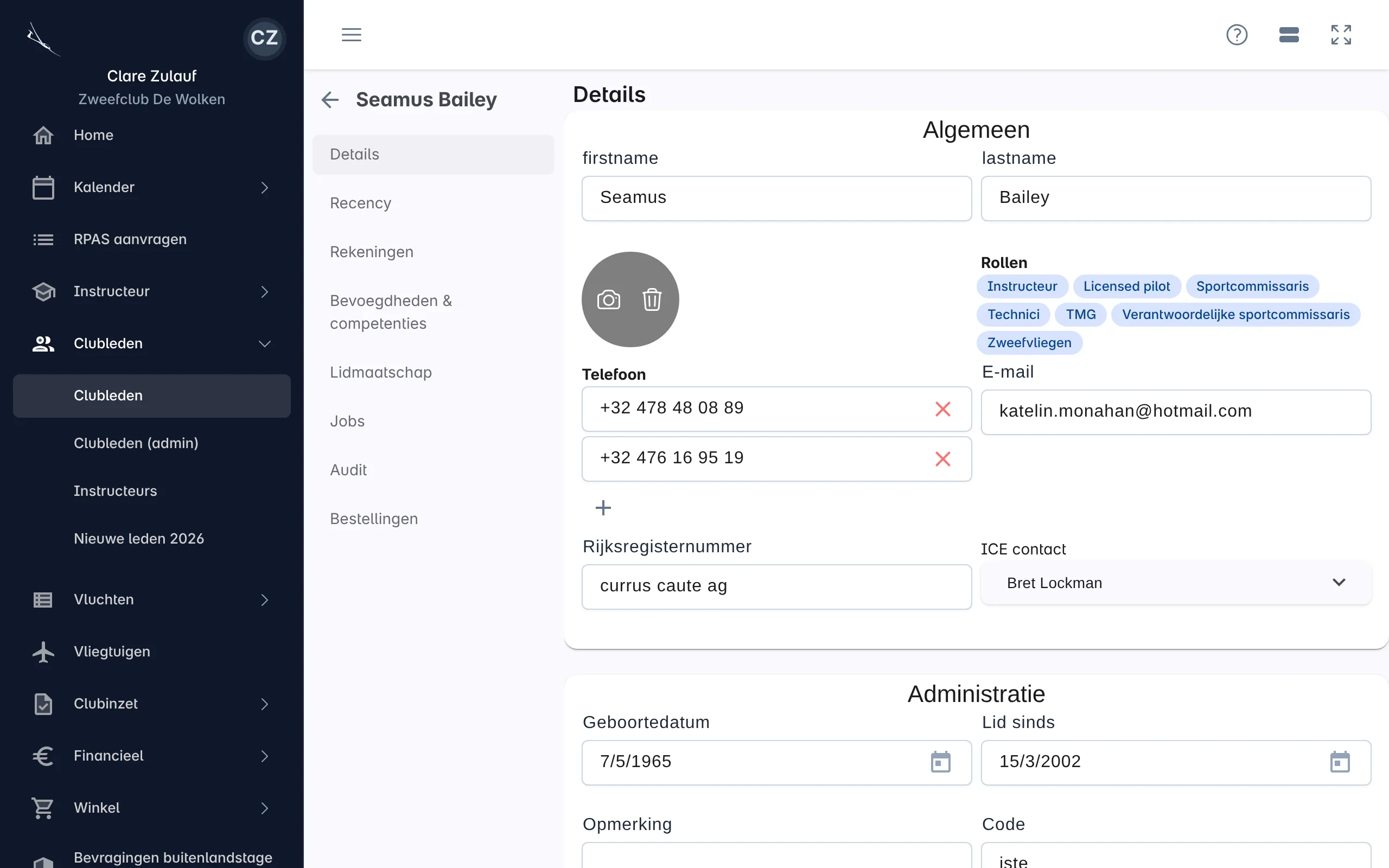Expand the Financieel menu chevron
The image size is (1389, 868).
coord(264,756)
